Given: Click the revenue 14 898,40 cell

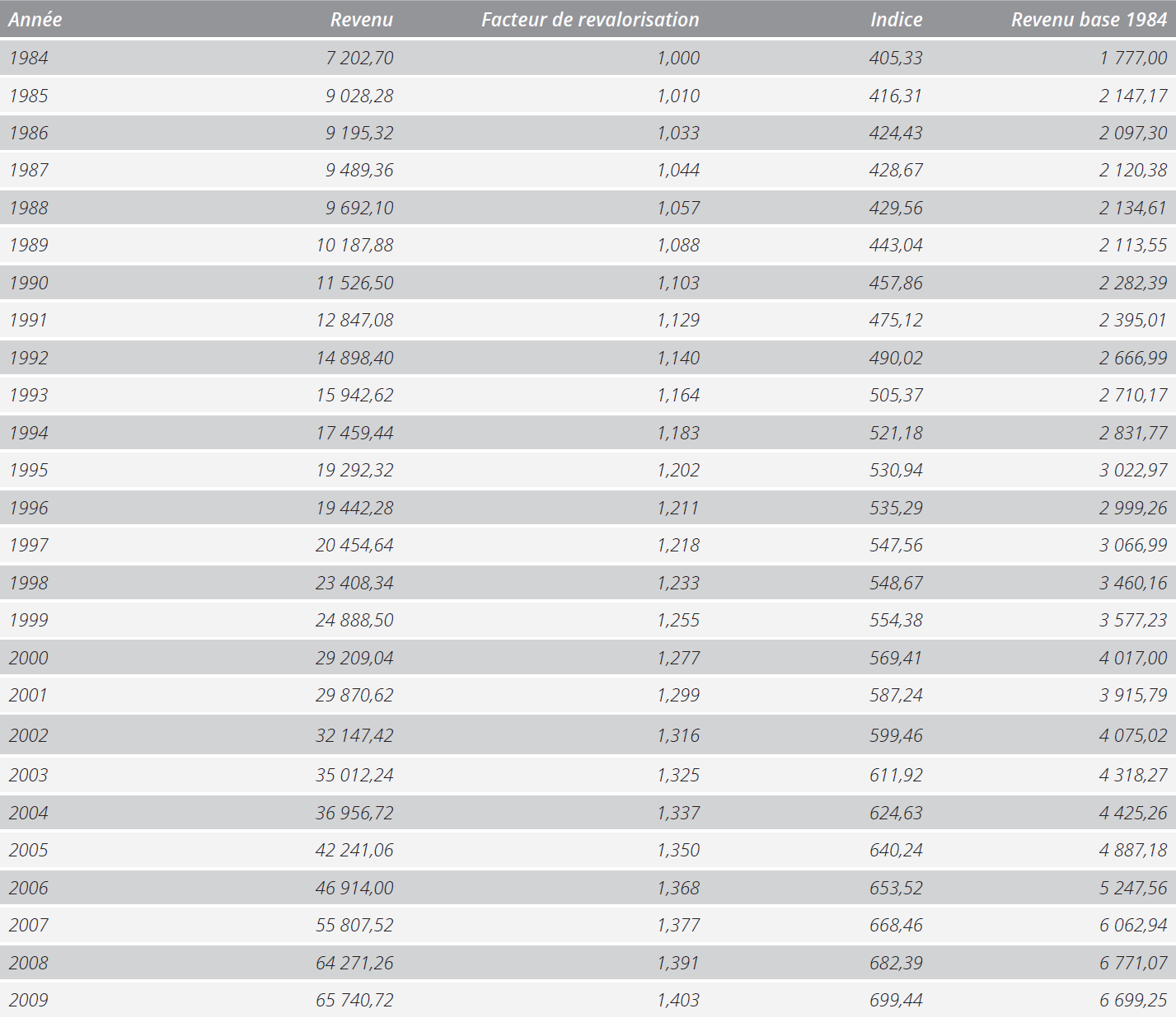Looking at the screenshot, I should point(355,358).
